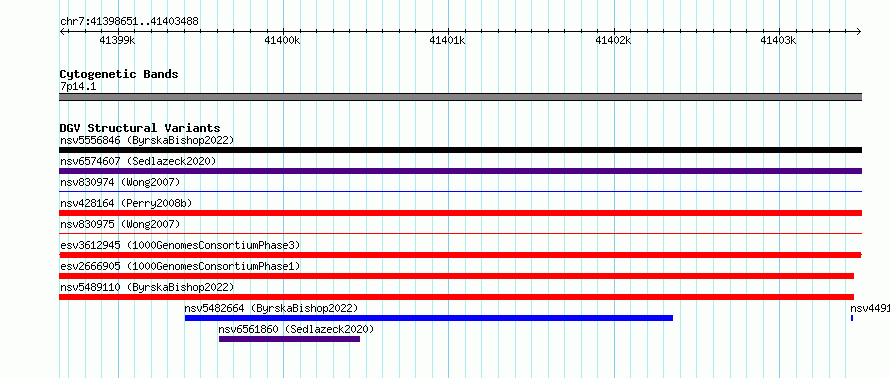Open nsv5556846 (ByrskaBishop2022) label

[147, 140]
